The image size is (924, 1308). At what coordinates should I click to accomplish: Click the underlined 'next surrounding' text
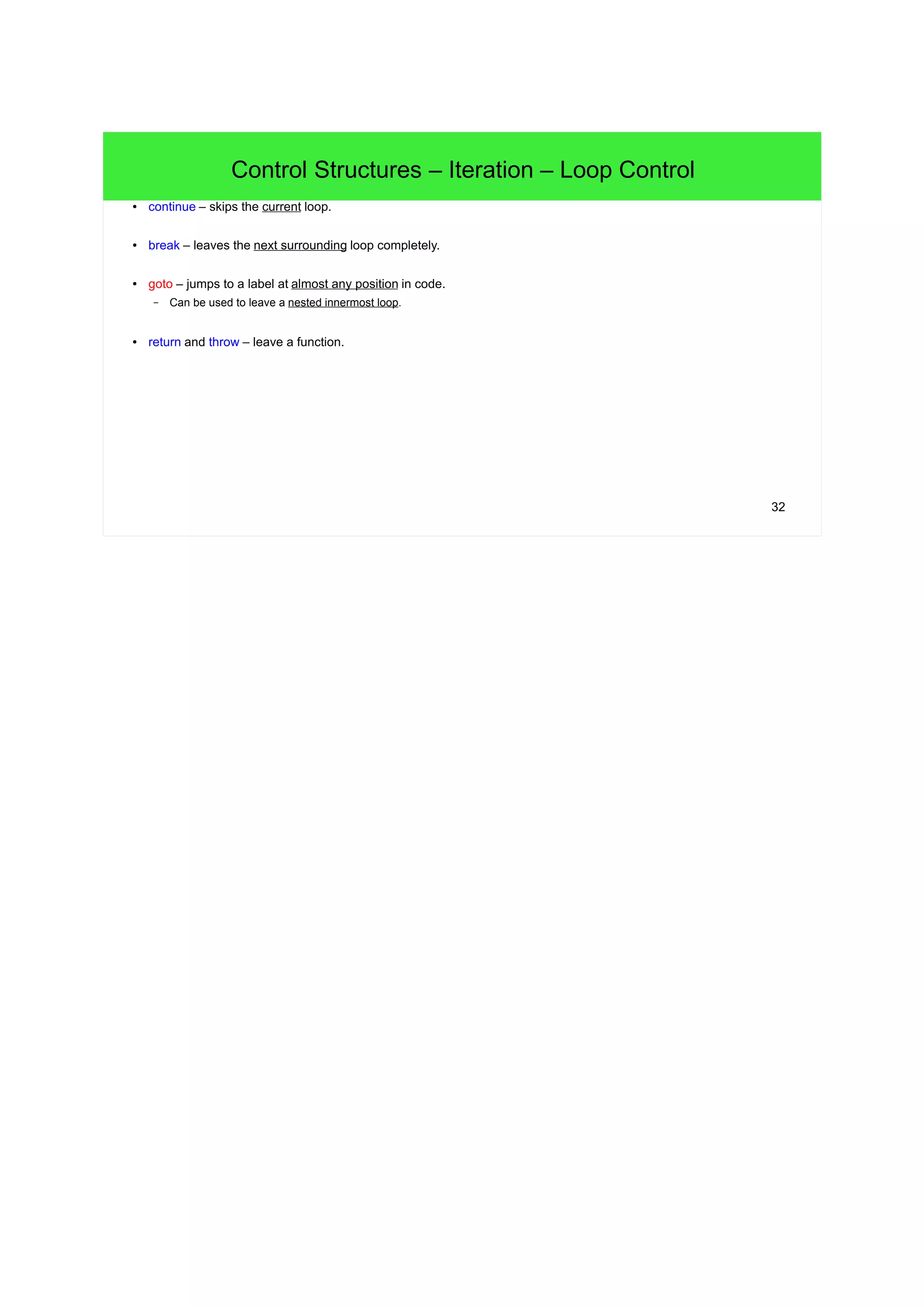[300, 246]
